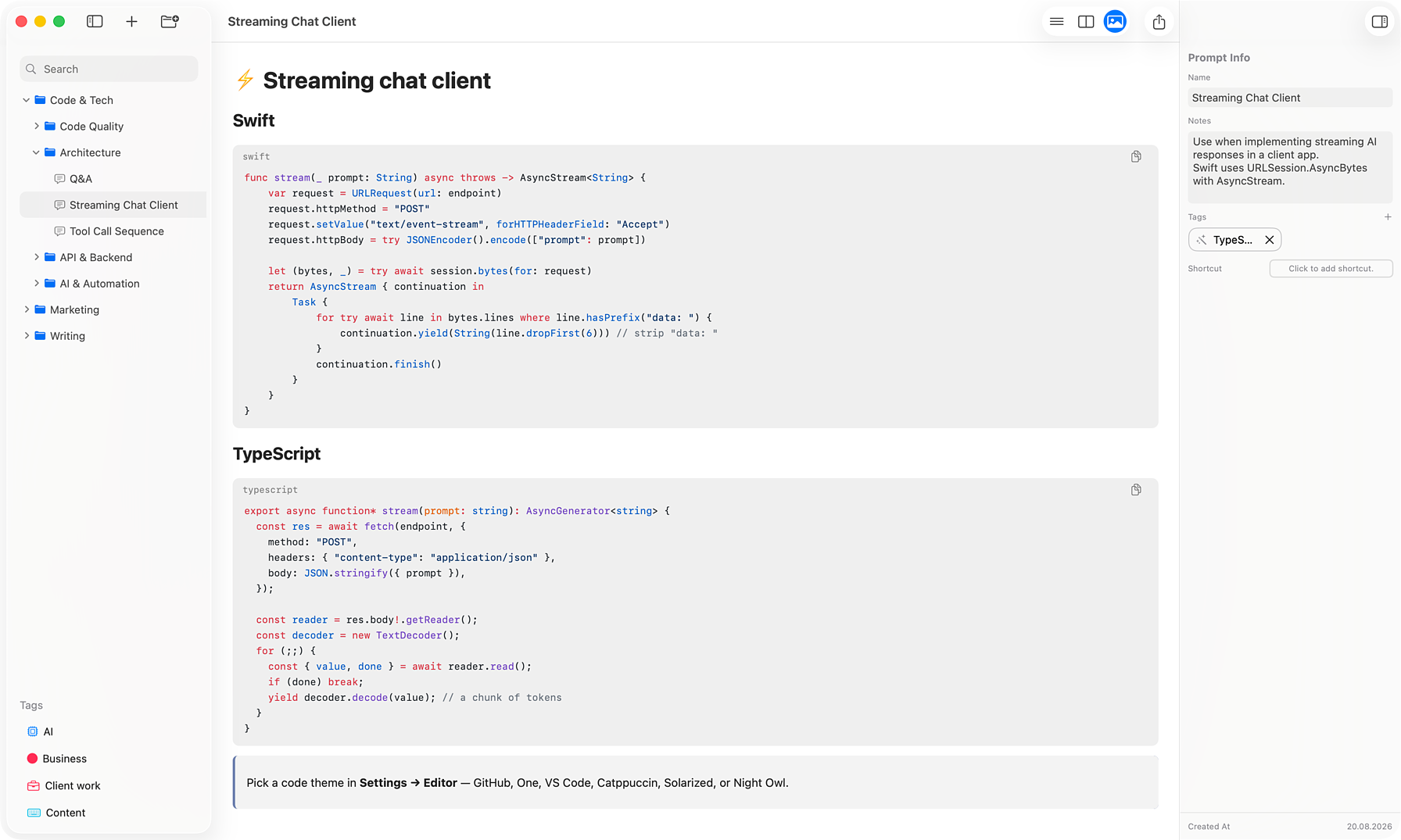The height and width of the screenshot is (840, 1401).
Task: Switch to split view mode icon
Action: pos(1086,21)
